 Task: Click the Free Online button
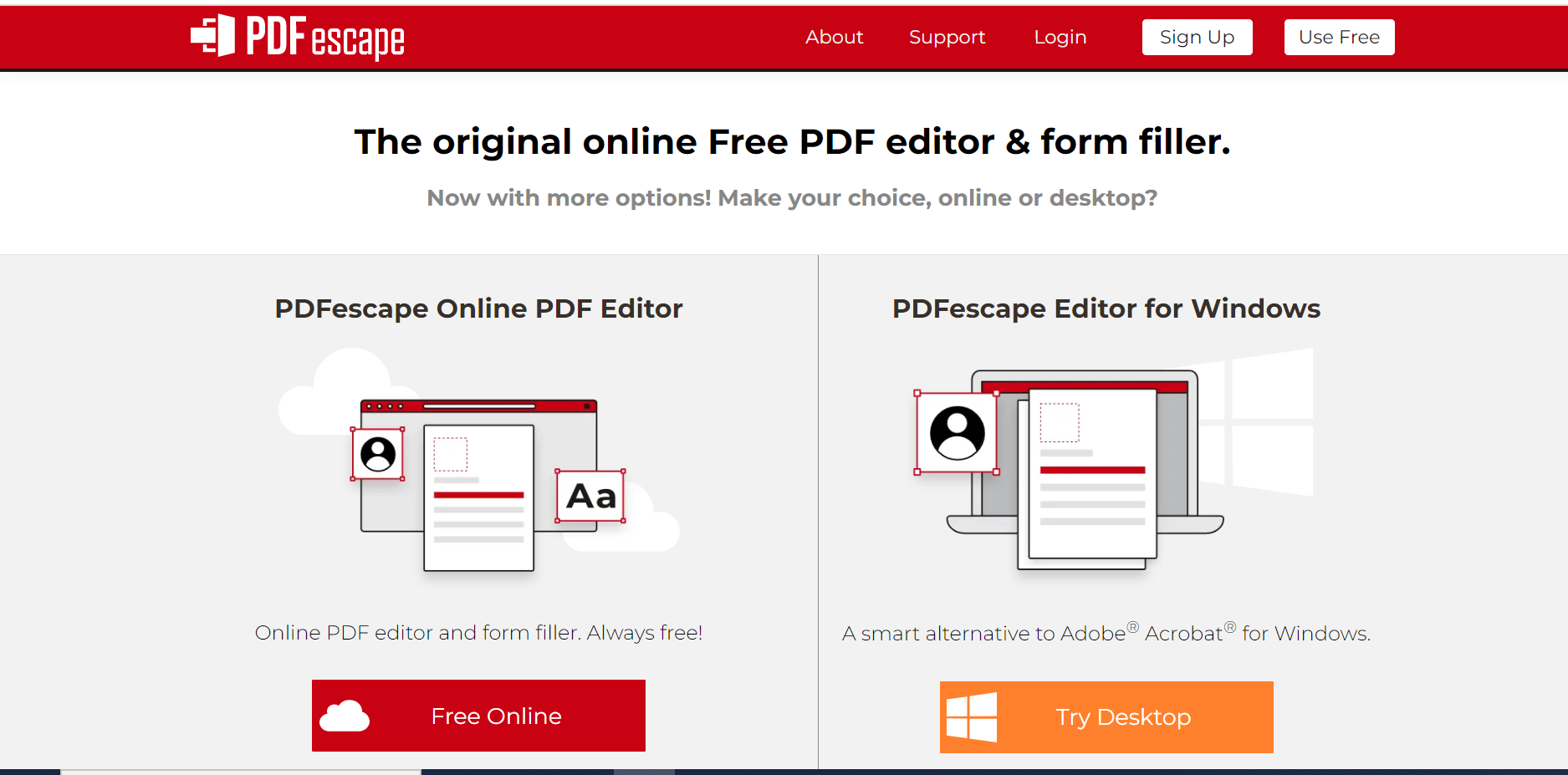coord(478,716)
